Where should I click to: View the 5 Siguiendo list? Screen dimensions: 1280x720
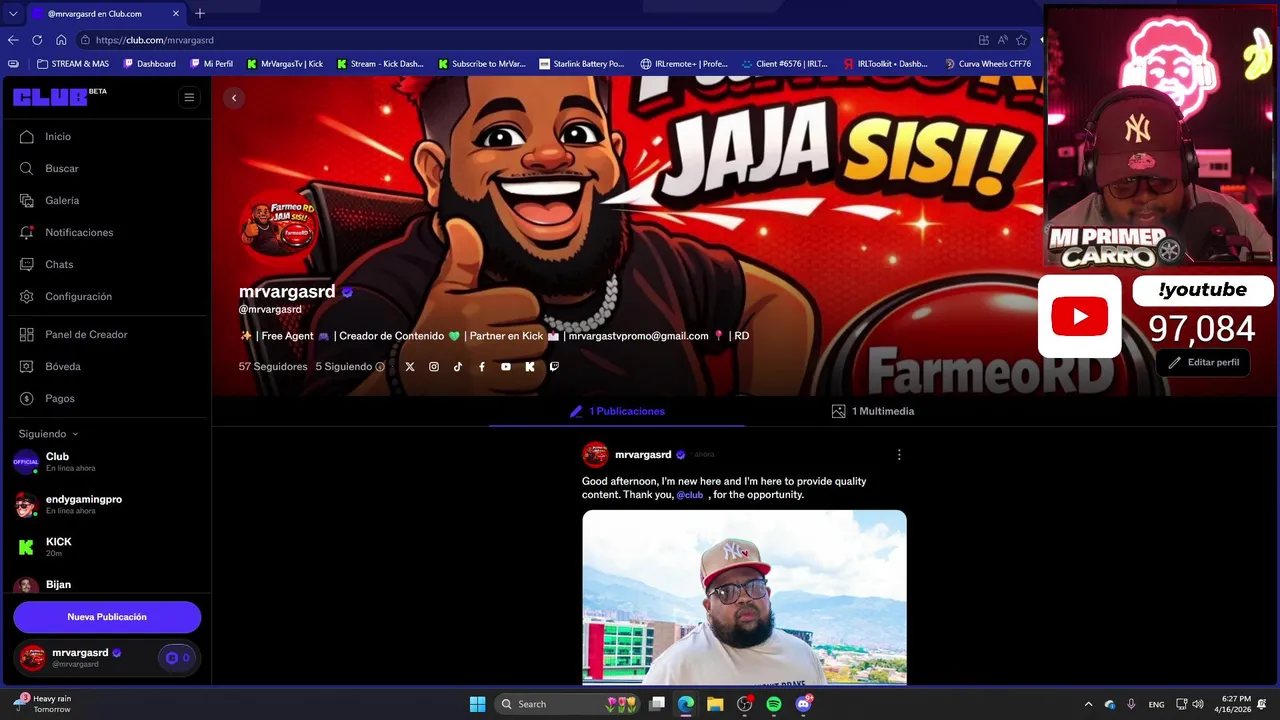coord(344,367)
